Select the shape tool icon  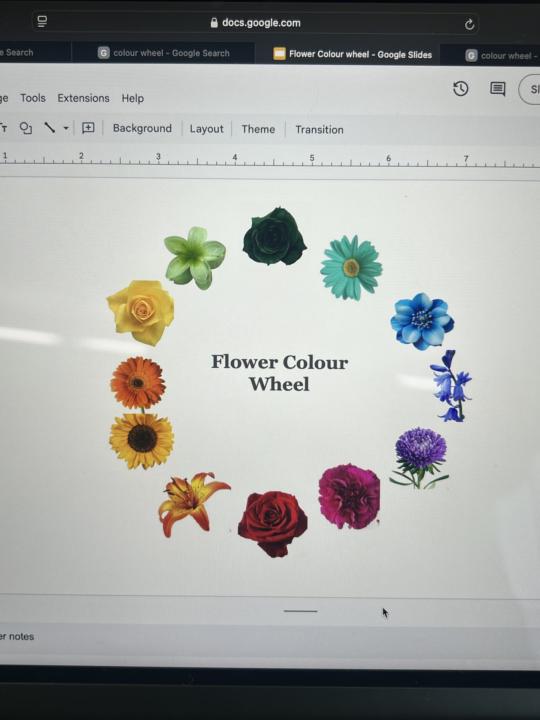pyautogui.click(x=26, y=128)
